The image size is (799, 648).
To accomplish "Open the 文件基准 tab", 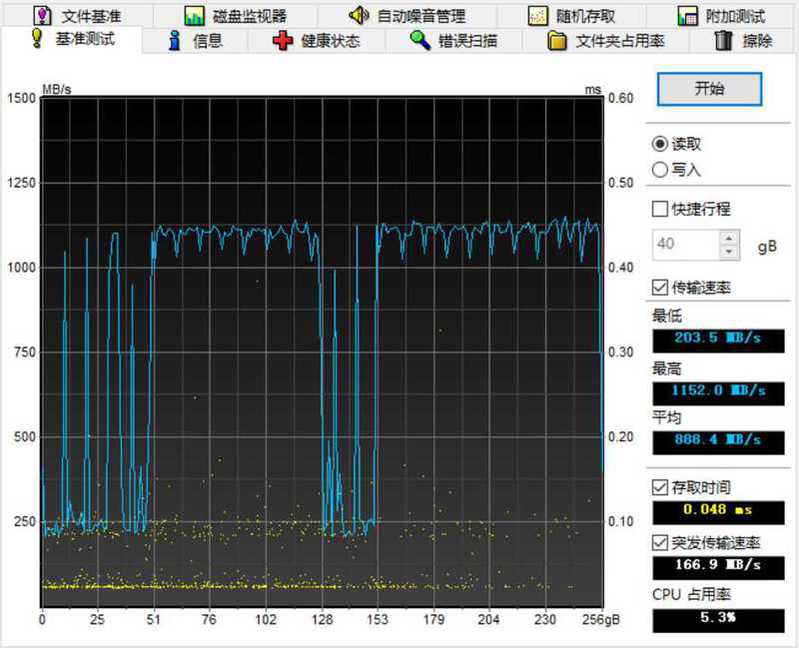I will pyautogui.click(x=77, y=16).
